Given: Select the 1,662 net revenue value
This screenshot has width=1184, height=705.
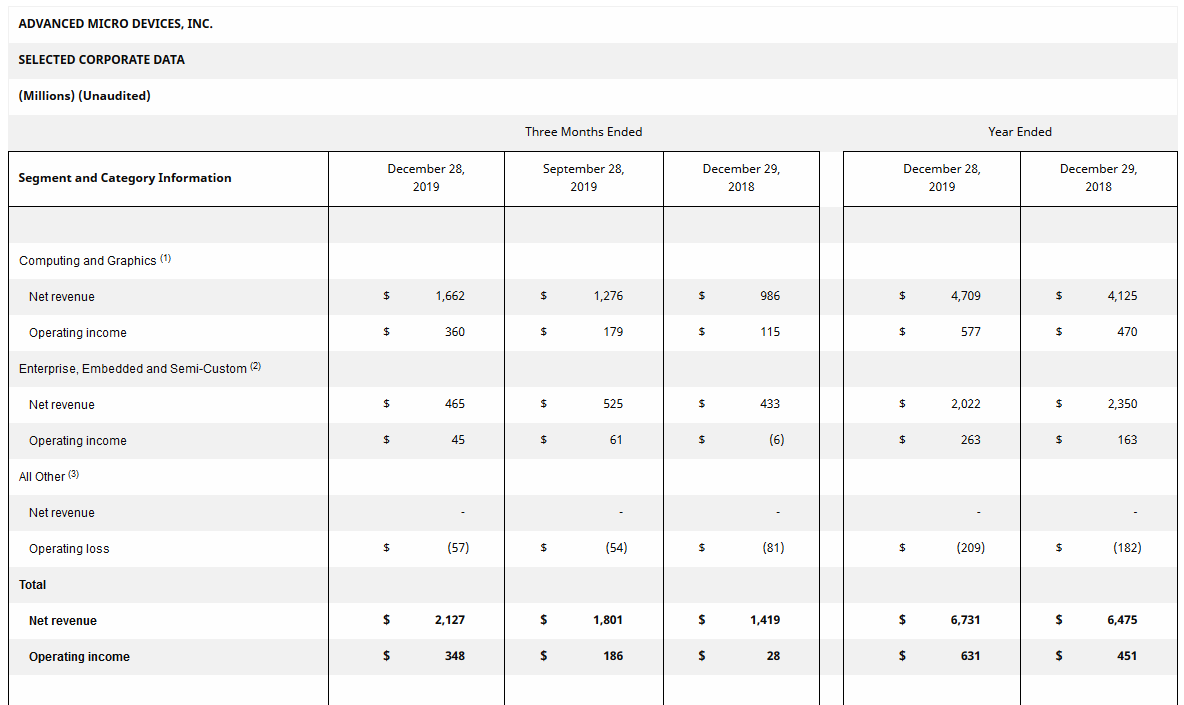Looking at the screenshot, I should [x=450, y=296].
